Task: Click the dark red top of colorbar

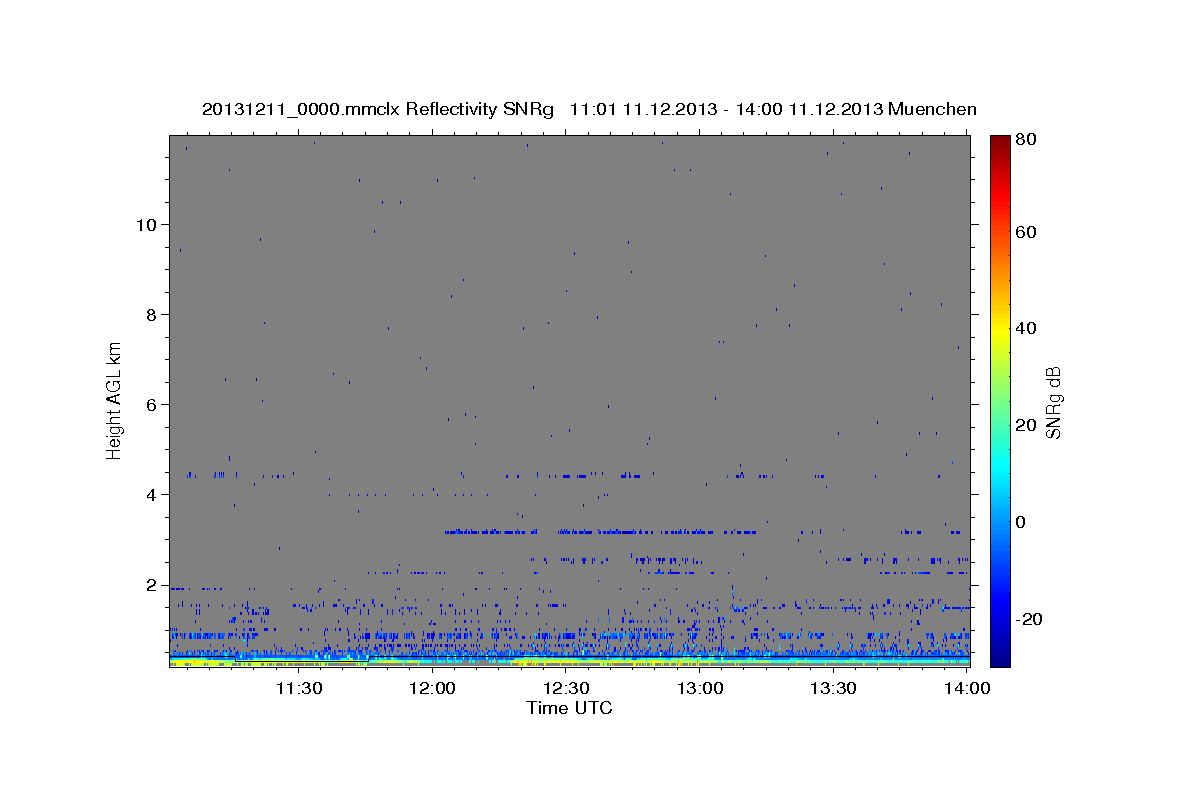Action: (1000, 142)
